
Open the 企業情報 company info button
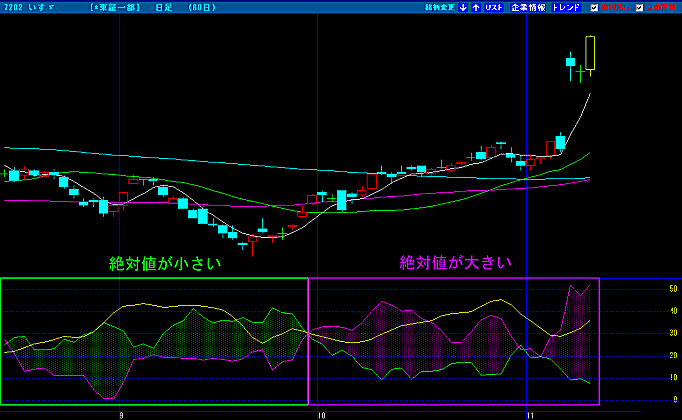point(528,7)
